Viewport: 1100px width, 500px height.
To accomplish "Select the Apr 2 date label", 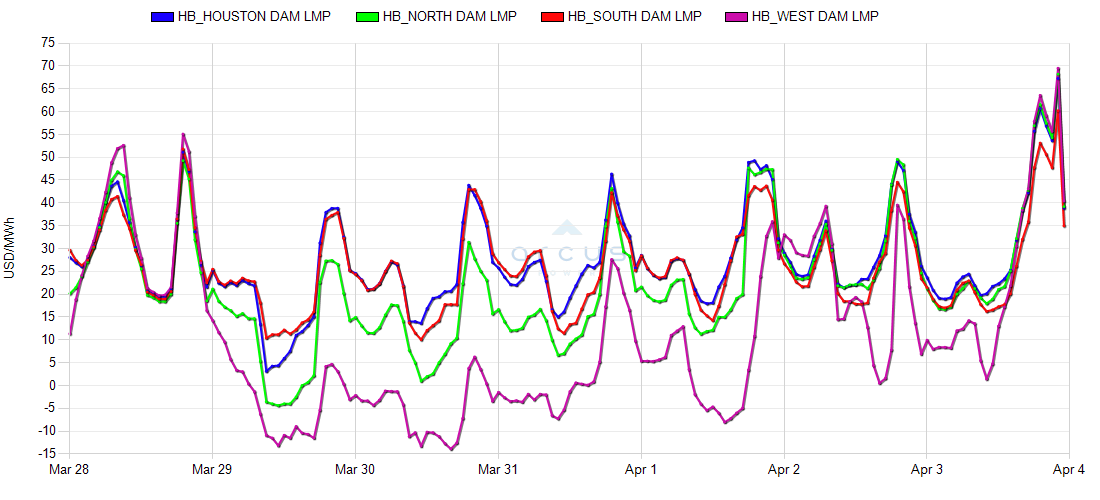I will click(x=784, y=468).
